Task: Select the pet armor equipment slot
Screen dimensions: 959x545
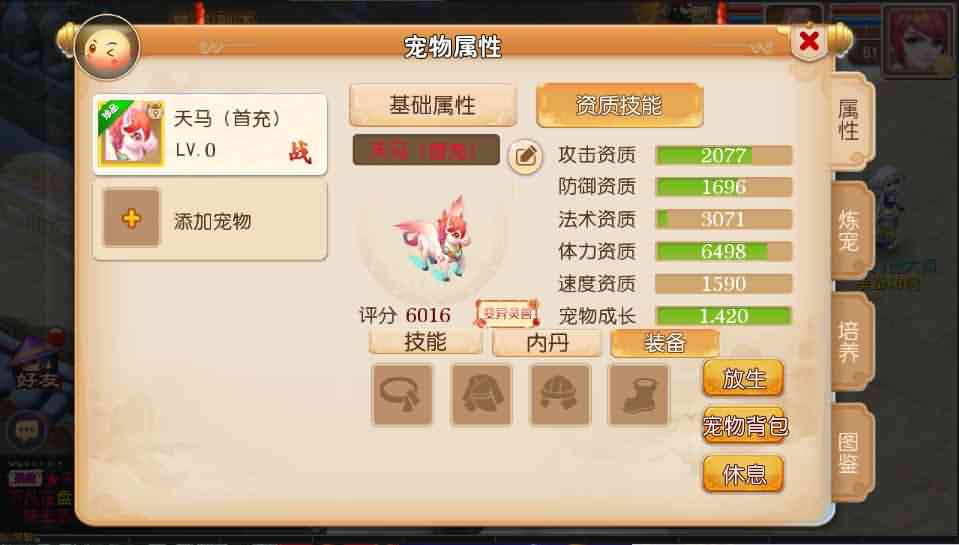Action: pyautogui.click(x=481, y=395)
